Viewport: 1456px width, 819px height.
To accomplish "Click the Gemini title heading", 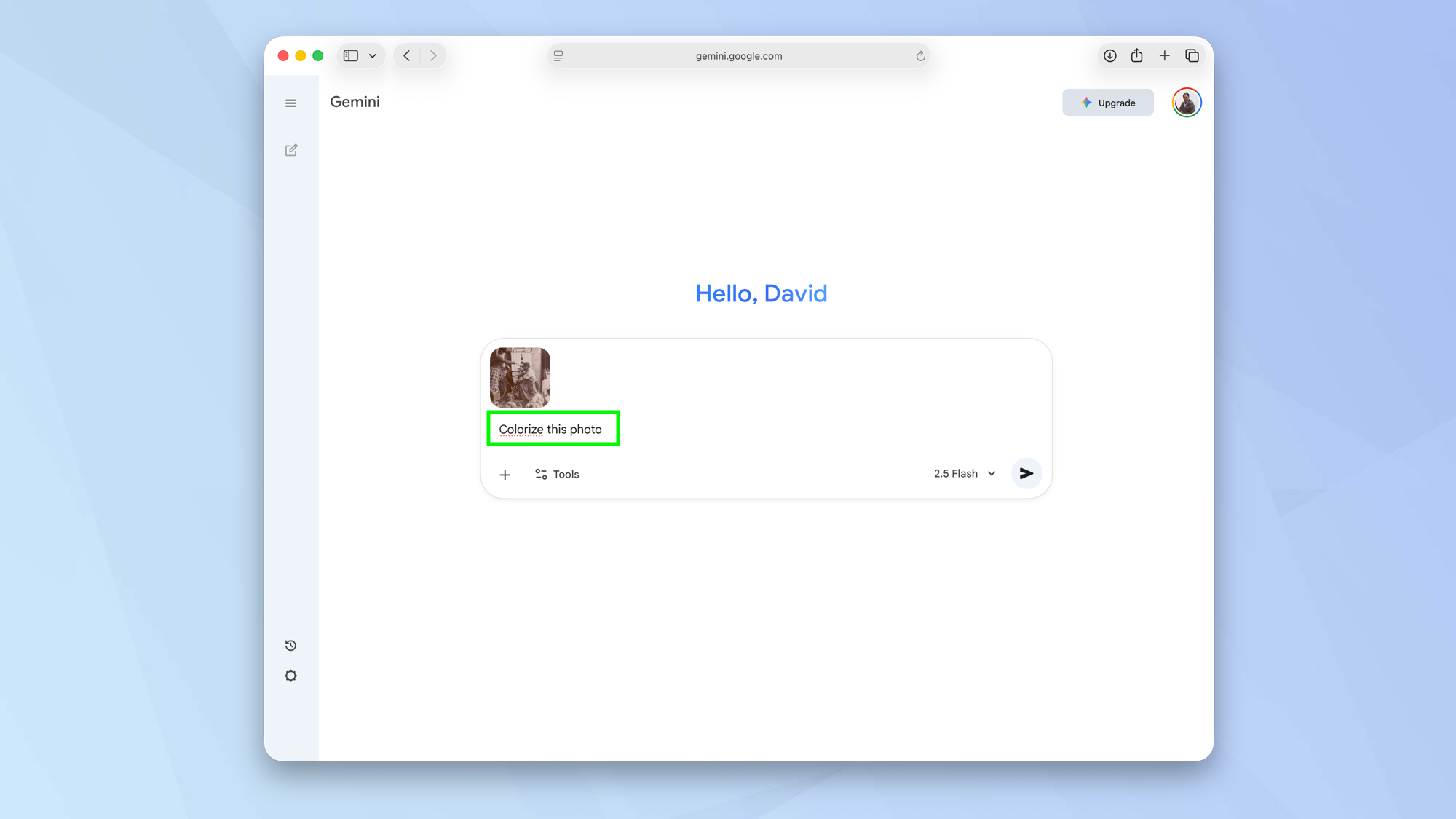I will [x=355, y=102].
